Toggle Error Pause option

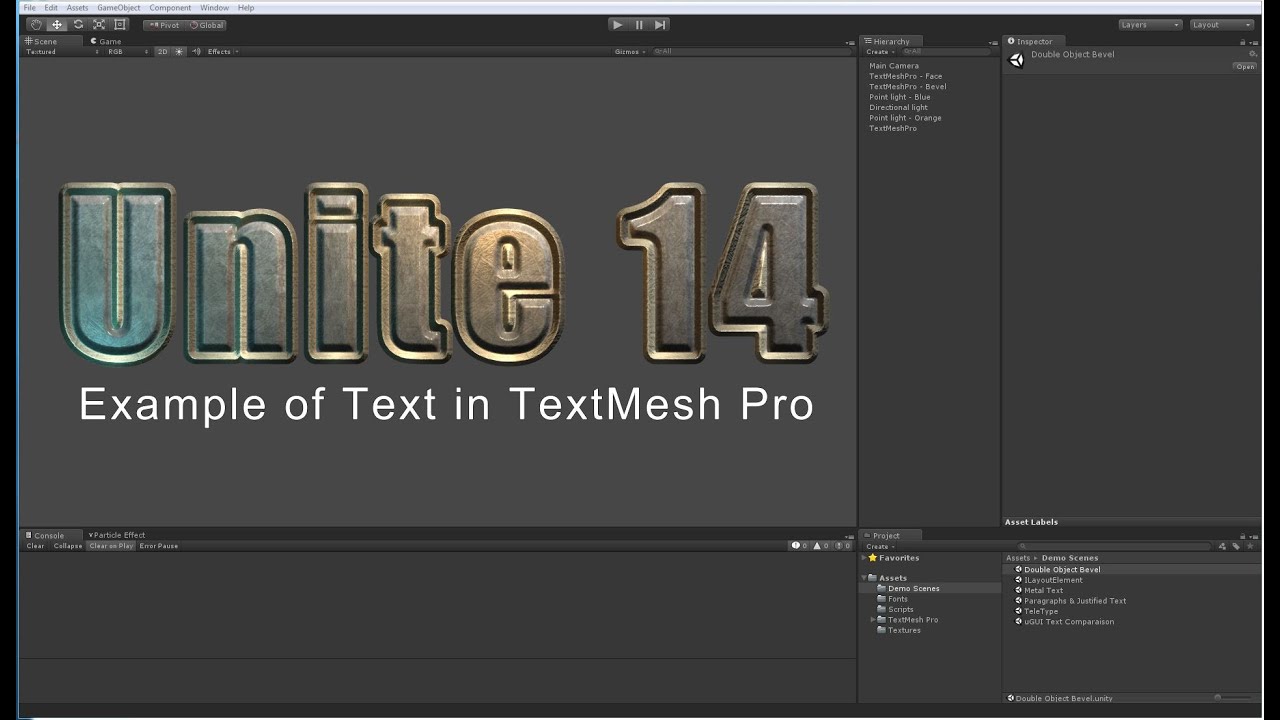[159, 546]
